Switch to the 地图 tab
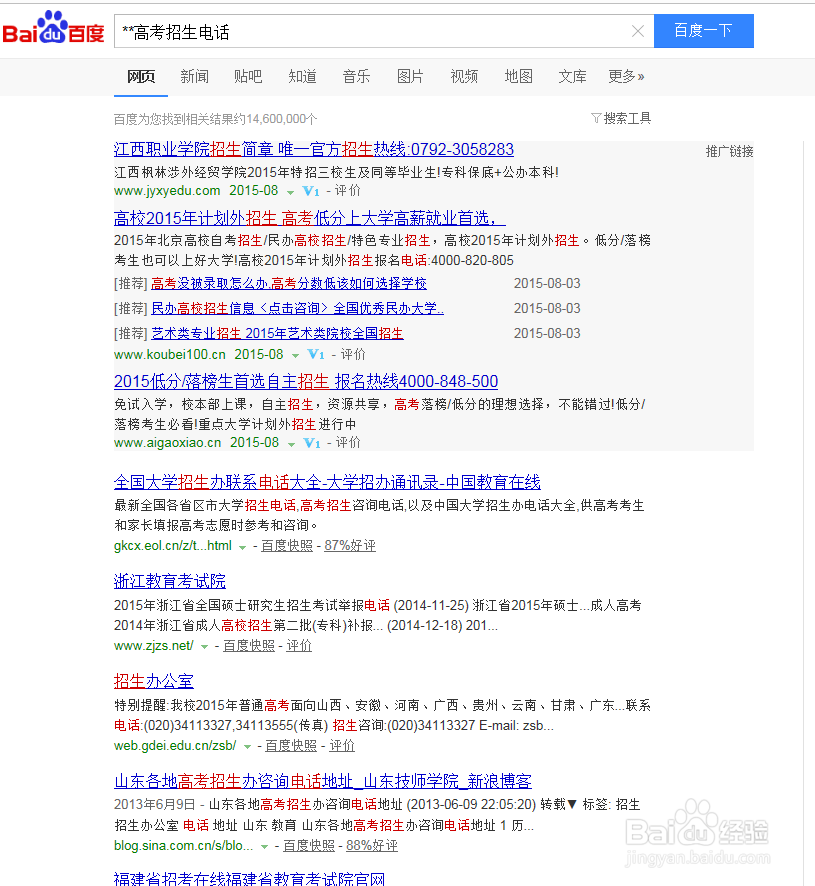The width and height of the screenshot is (815, 886). [x=518, y=76]
